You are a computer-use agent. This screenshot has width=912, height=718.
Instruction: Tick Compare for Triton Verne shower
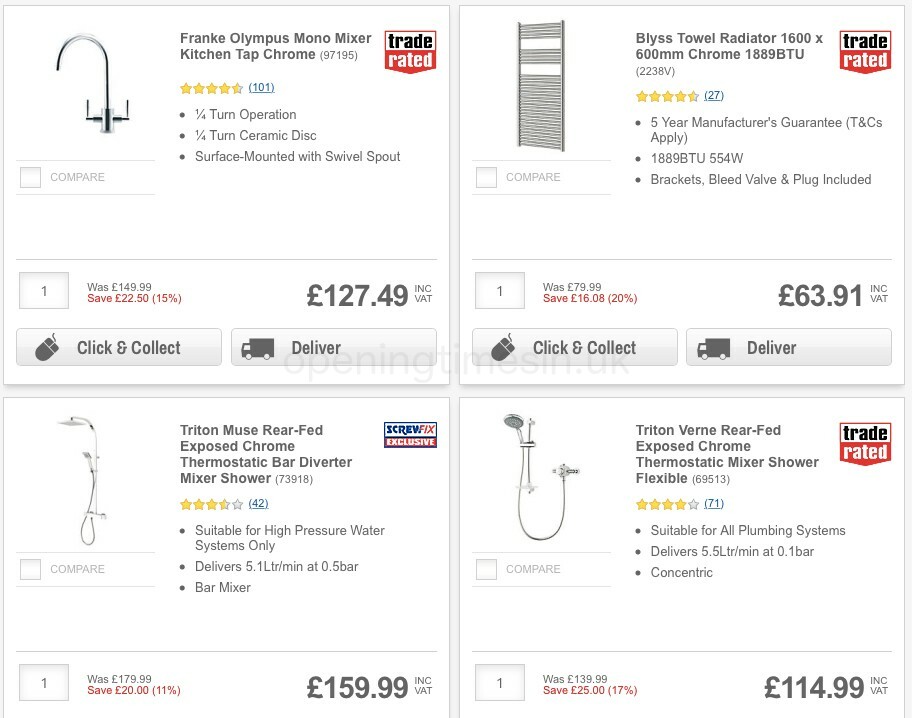pyautogui.click(x=486, y=569)
